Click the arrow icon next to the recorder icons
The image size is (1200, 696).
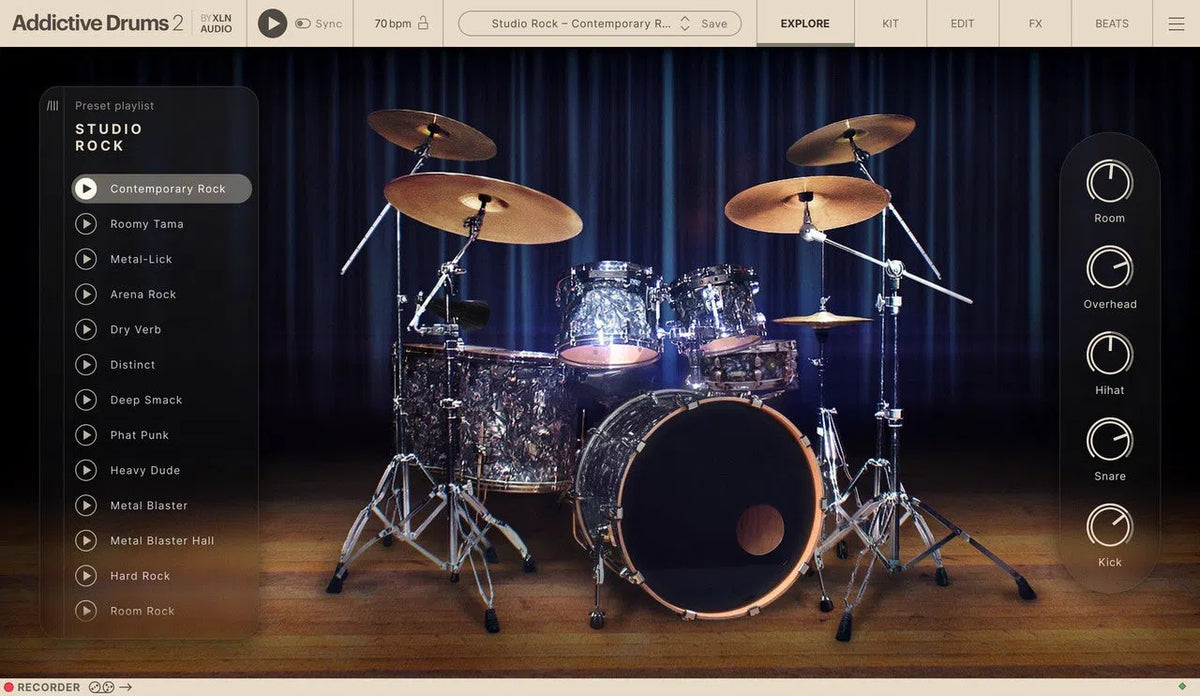(x=125, y=687)
